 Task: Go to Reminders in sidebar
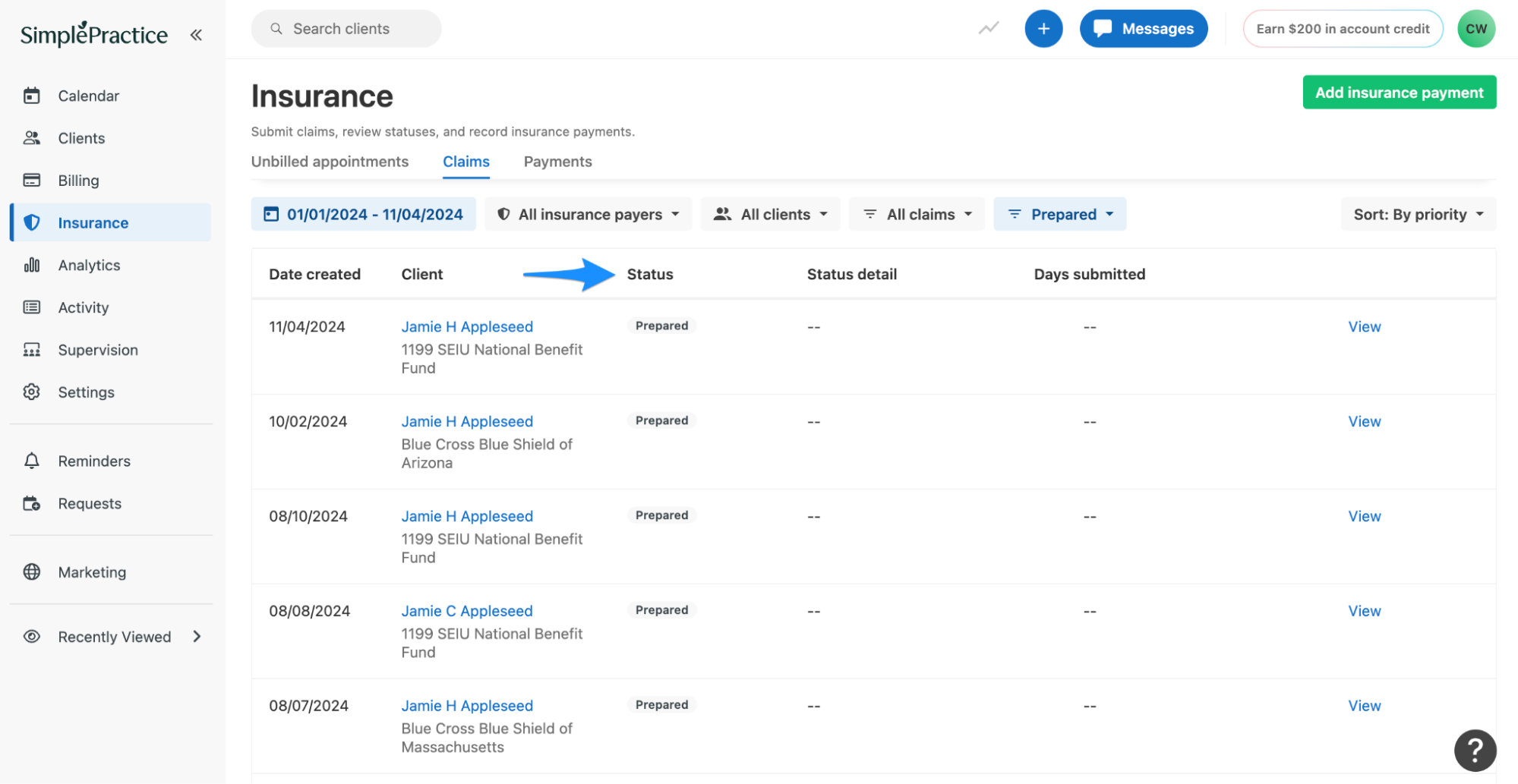pyautogui.click(x=94, y=461)
